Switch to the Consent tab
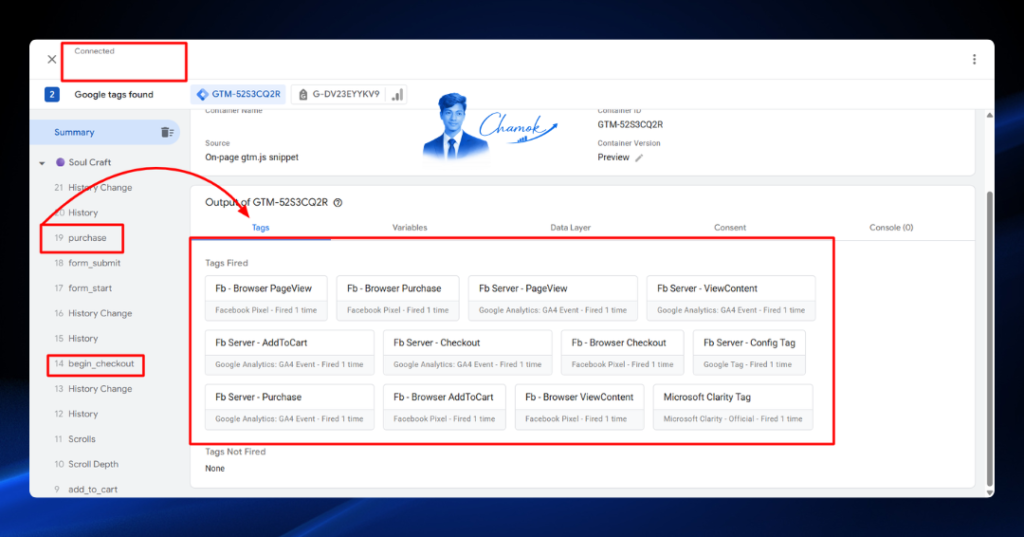Screen dimensions: 1024x537 pos(729,227)
